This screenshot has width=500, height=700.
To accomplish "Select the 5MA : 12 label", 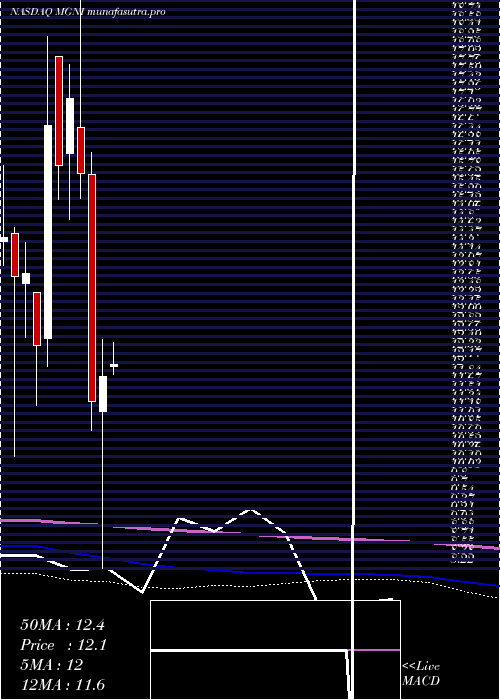I will pyautogui.click(x=52, y=665).
